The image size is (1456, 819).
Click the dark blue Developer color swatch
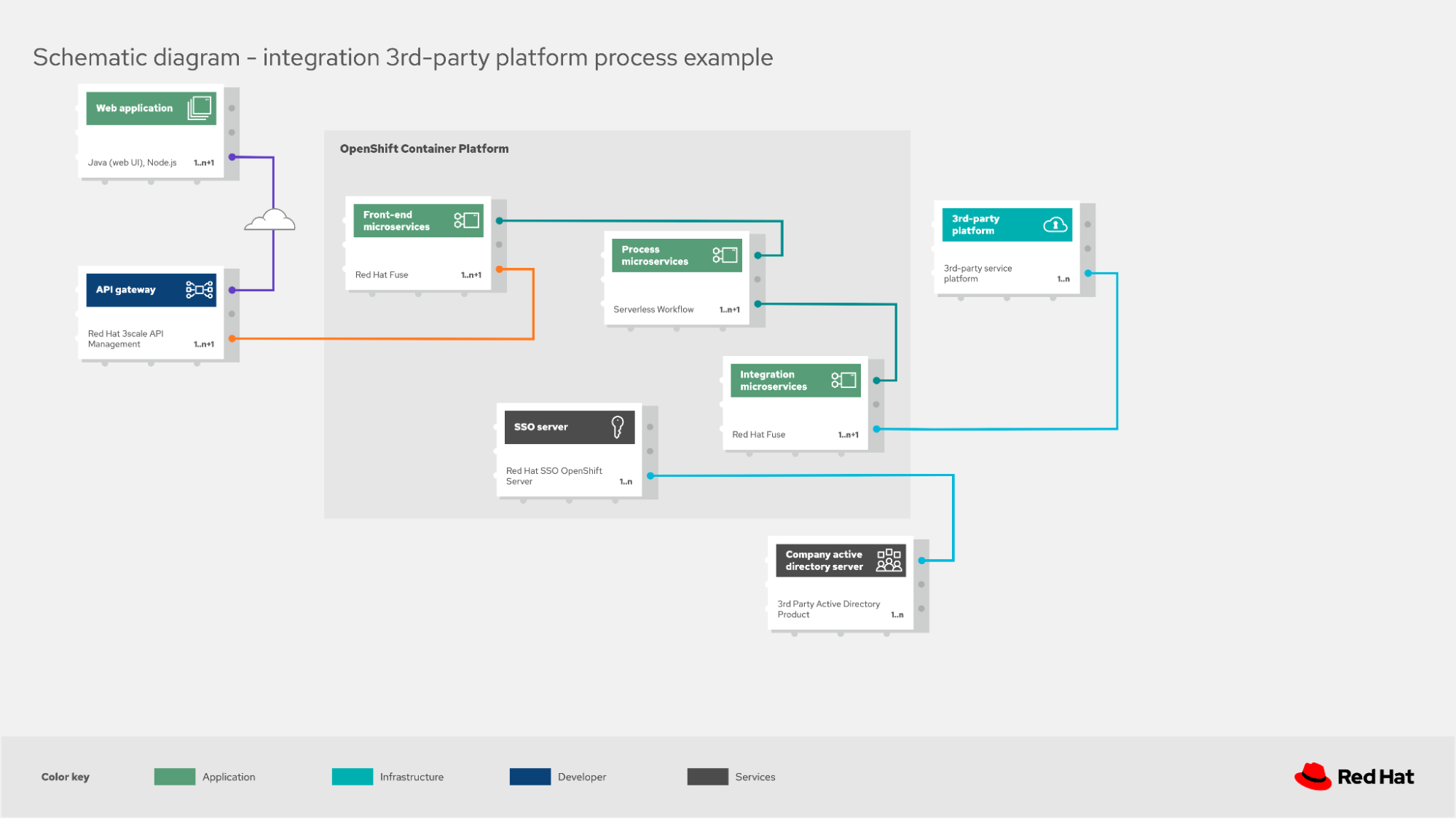click(x=530, y=777)
